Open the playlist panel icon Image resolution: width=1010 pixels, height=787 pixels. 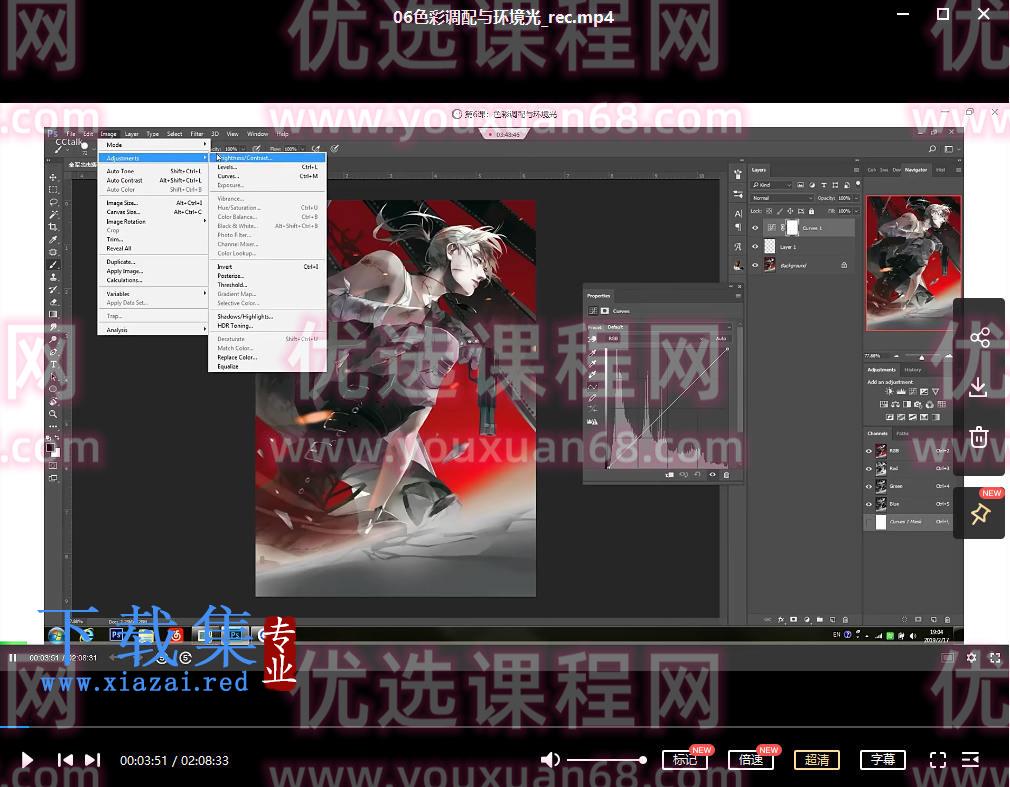pos(970,760)
